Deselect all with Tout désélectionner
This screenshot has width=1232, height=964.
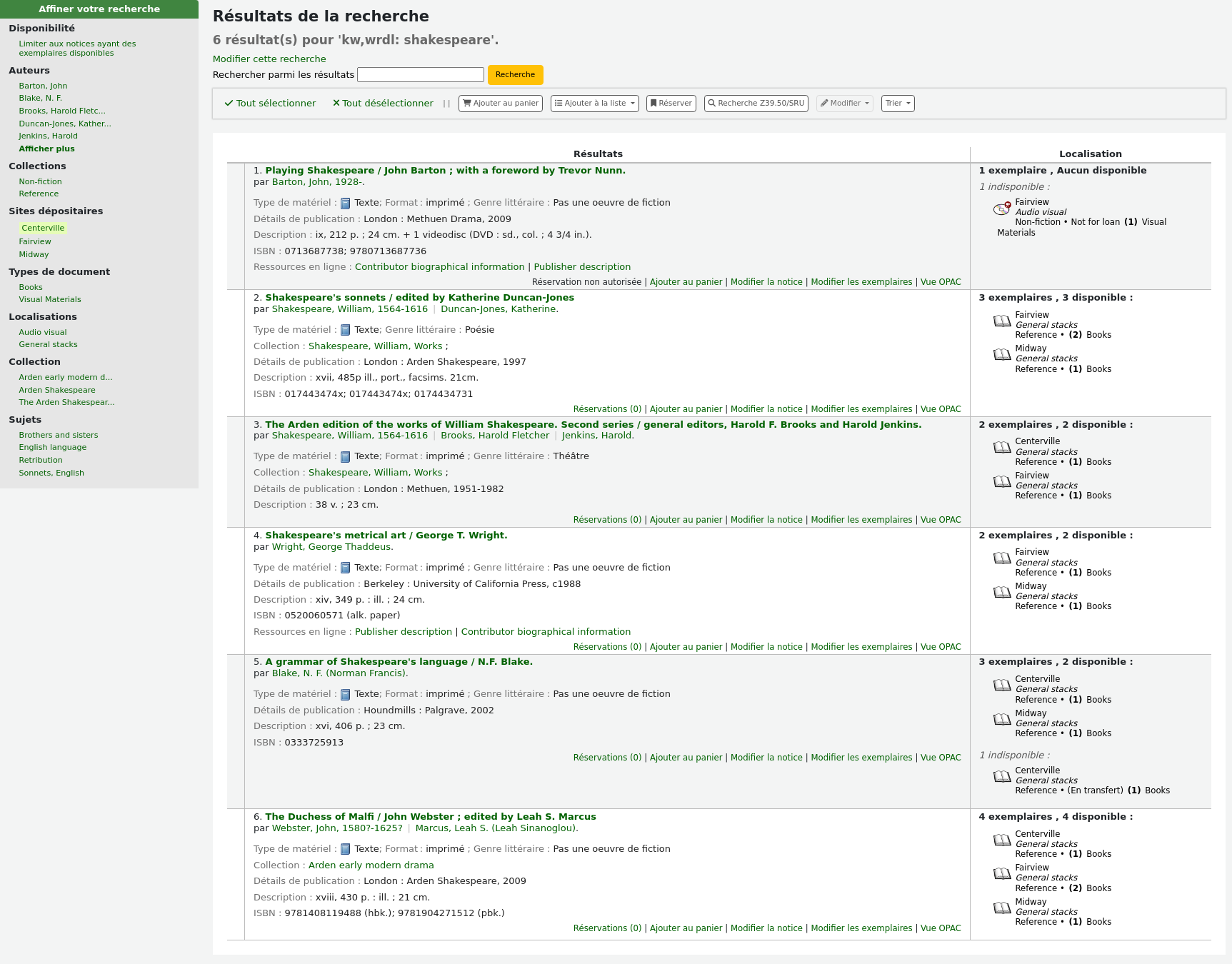[383, 104]
